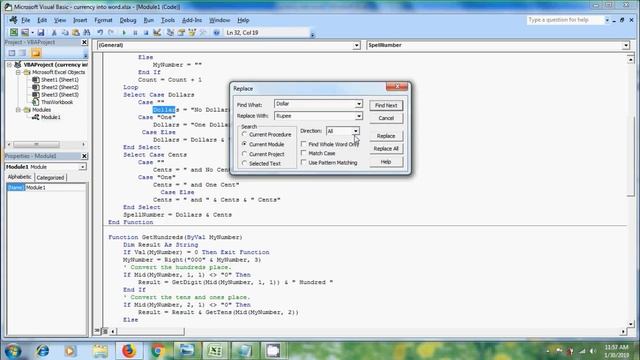Click the Replace button
The image size is (640, 360).
386,136
